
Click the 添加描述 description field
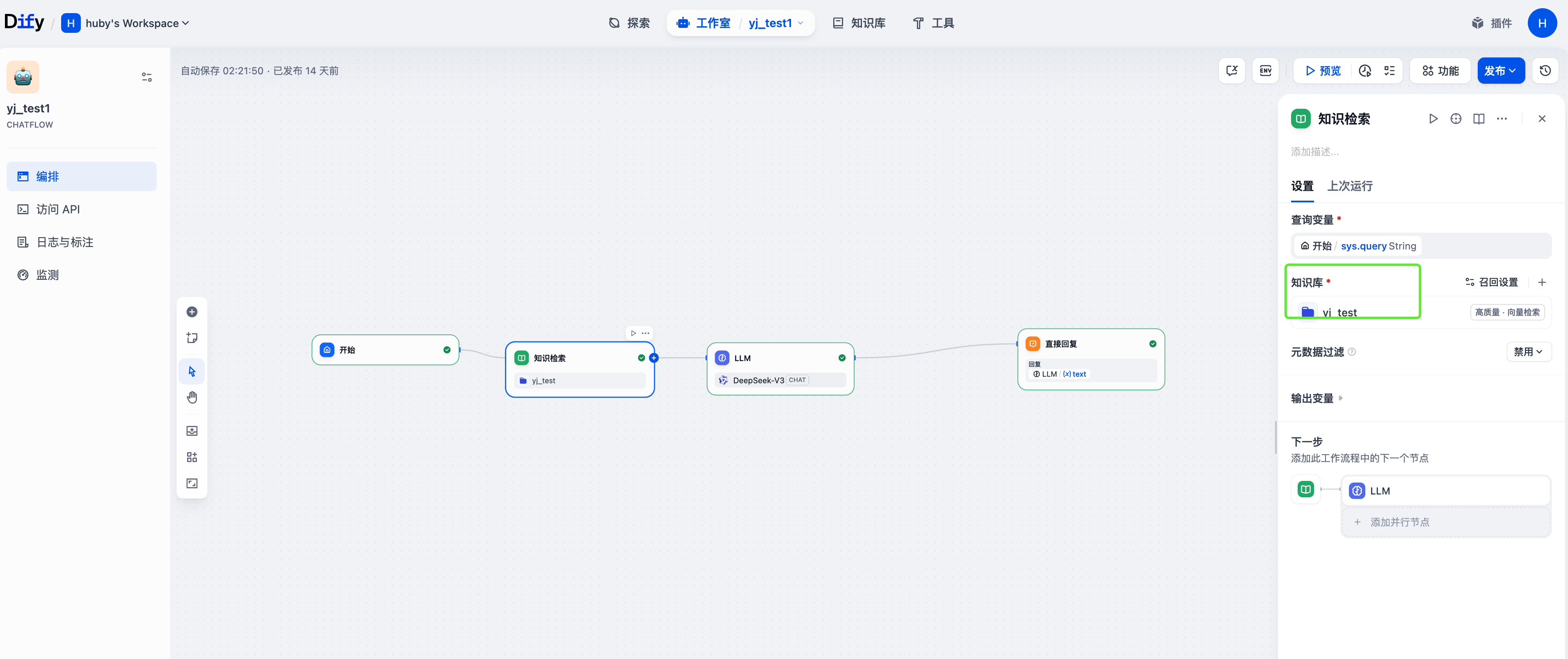pyautogui.click(x=1315, y=152)
